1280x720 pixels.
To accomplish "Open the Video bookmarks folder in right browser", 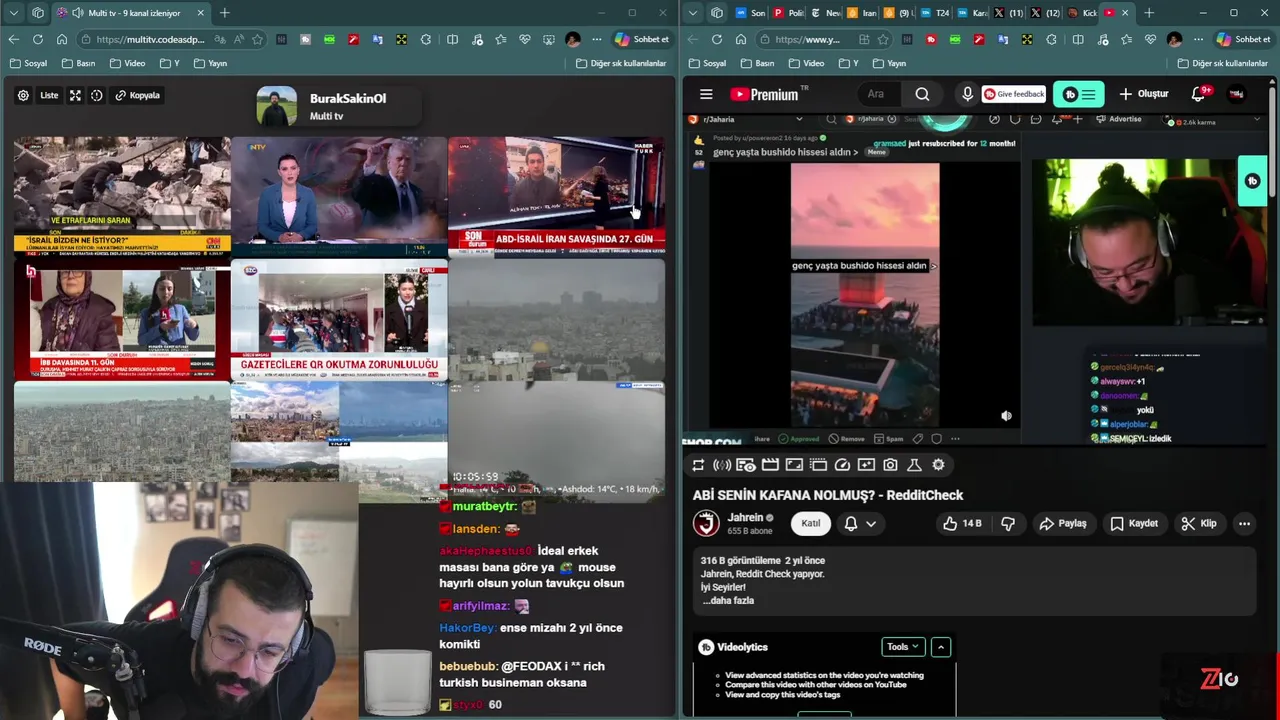I will 806,63.
